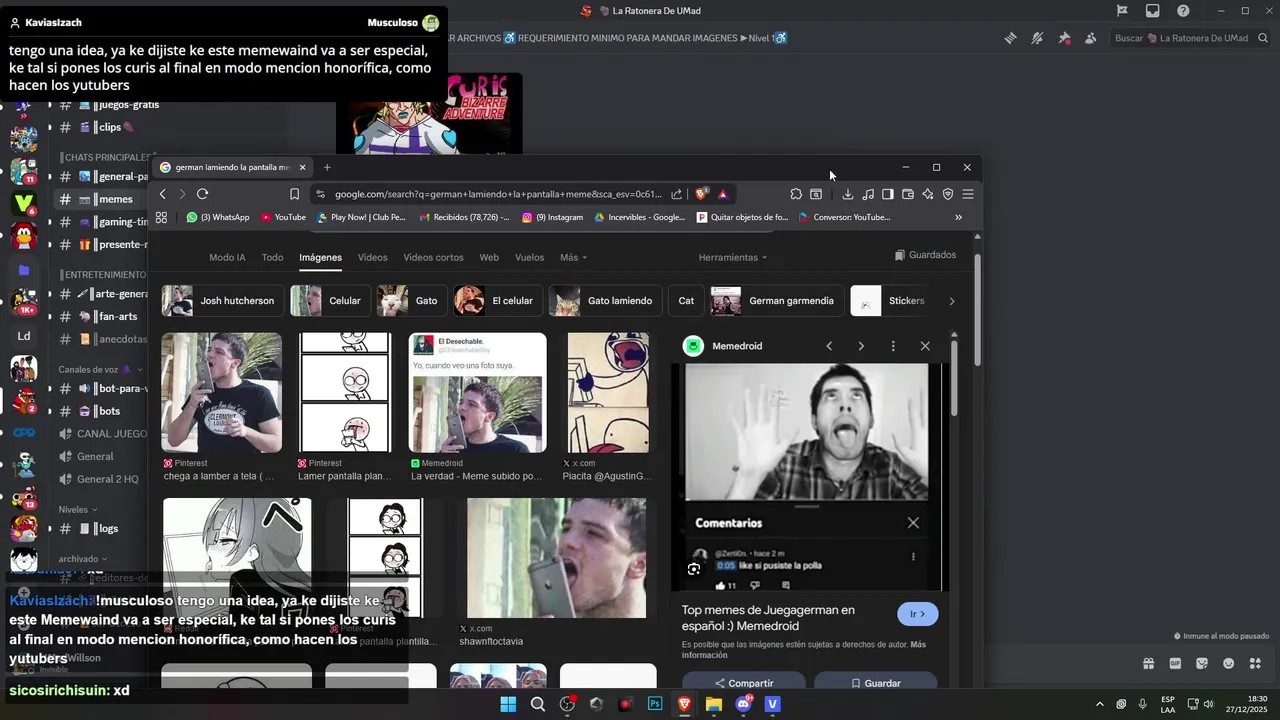Switch to Modo IA tab
This screenshot has width=1280, height=720.
tap(227, 257)
